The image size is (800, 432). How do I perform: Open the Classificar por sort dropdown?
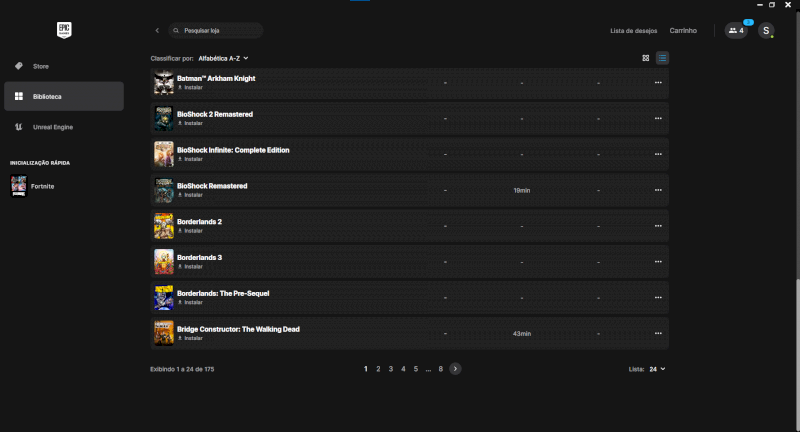point(223,58)
